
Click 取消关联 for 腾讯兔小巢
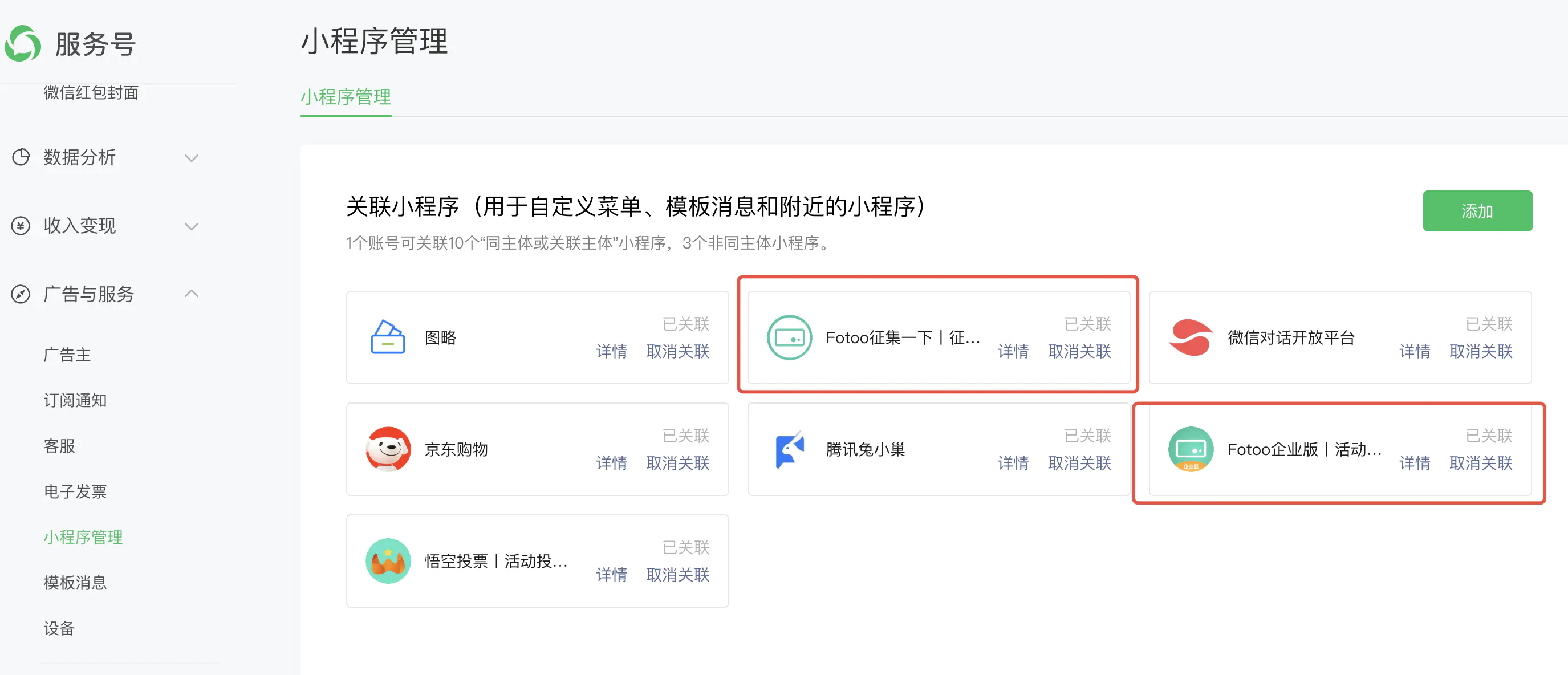[x=1079, y=463]
